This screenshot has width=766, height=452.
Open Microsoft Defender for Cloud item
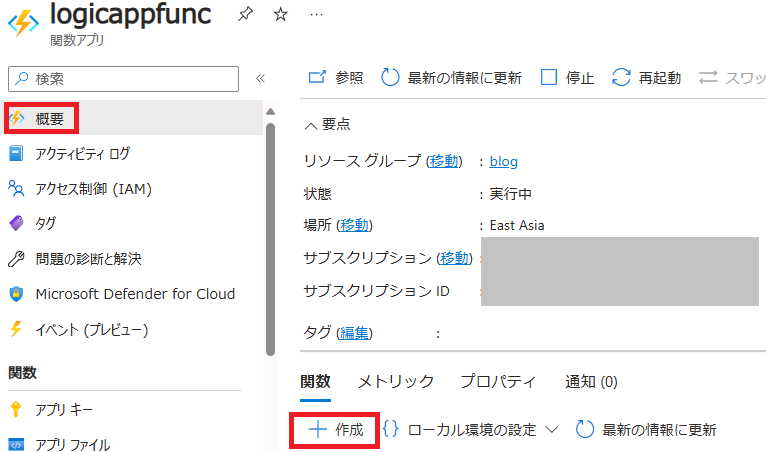click(135, 294)
